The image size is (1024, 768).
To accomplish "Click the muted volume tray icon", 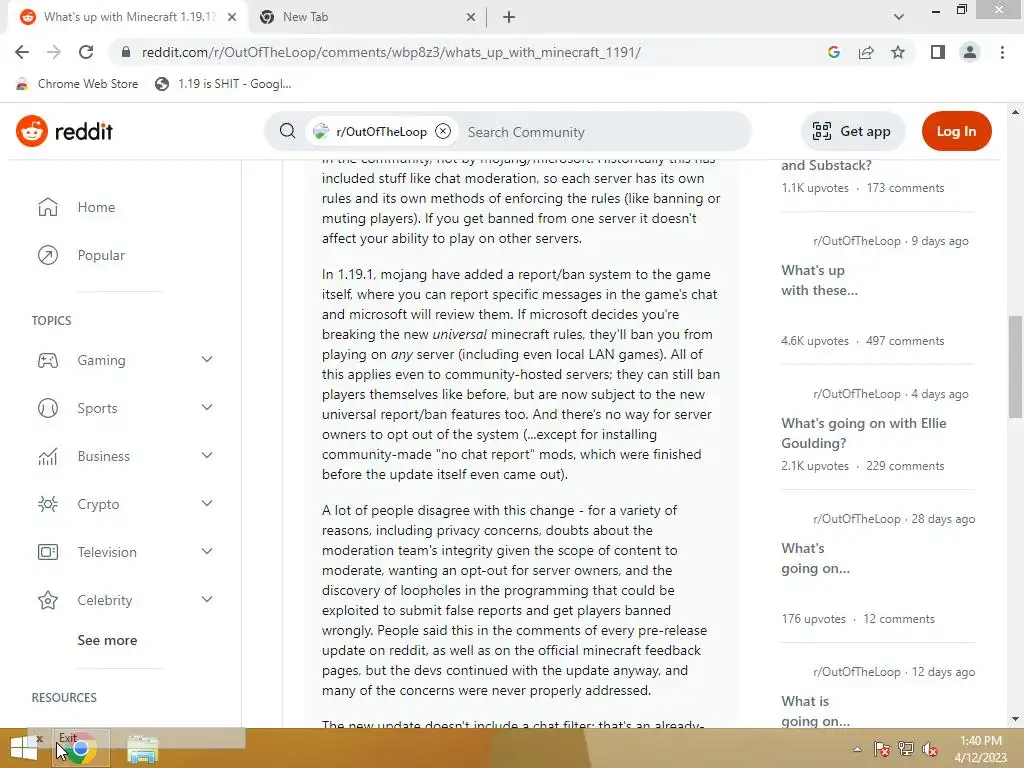I will coord(930,749).
